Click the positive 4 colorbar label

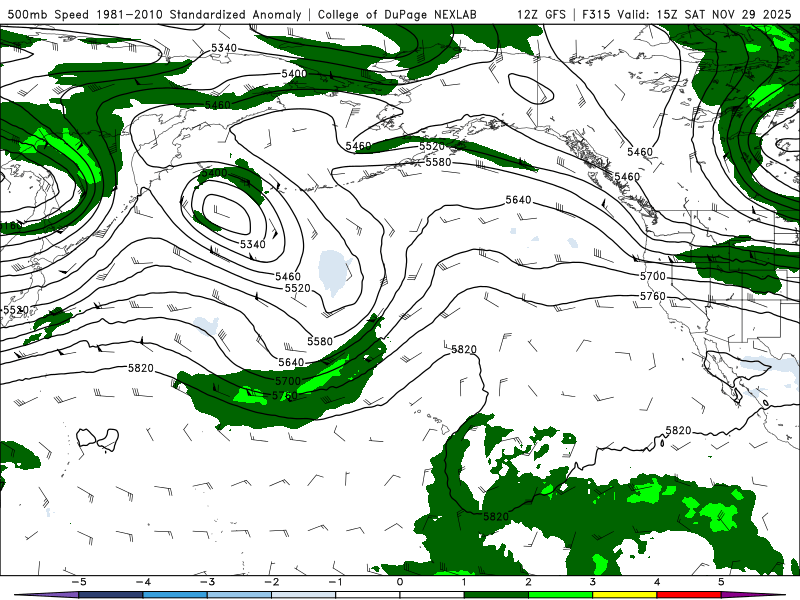click(657, 582)
